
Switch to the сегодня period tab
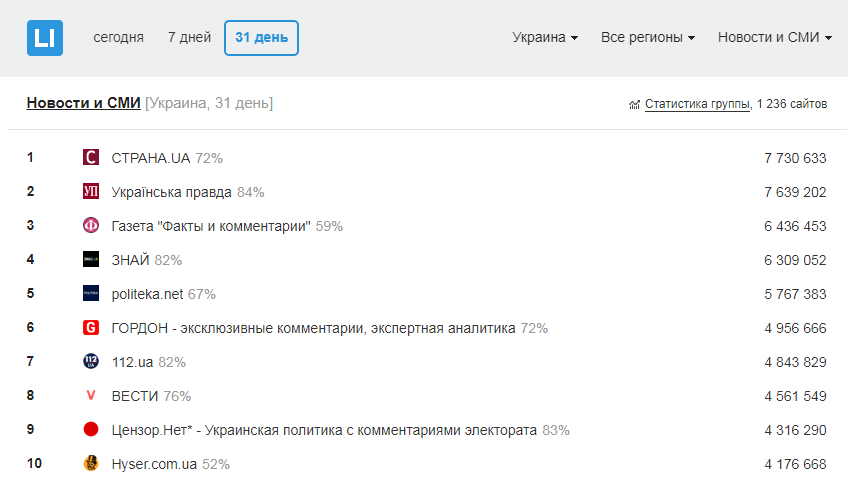tap(119, 38)
